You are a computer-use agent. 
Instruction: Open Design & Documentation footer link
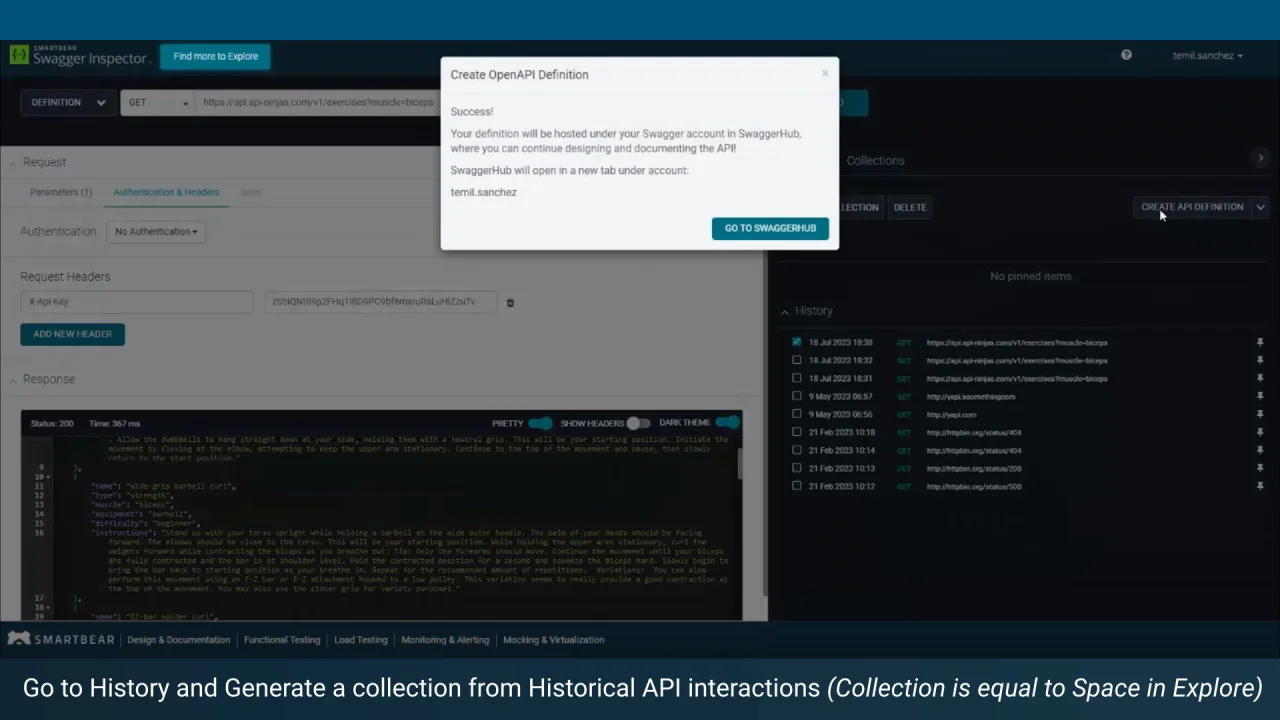(179, 640)
